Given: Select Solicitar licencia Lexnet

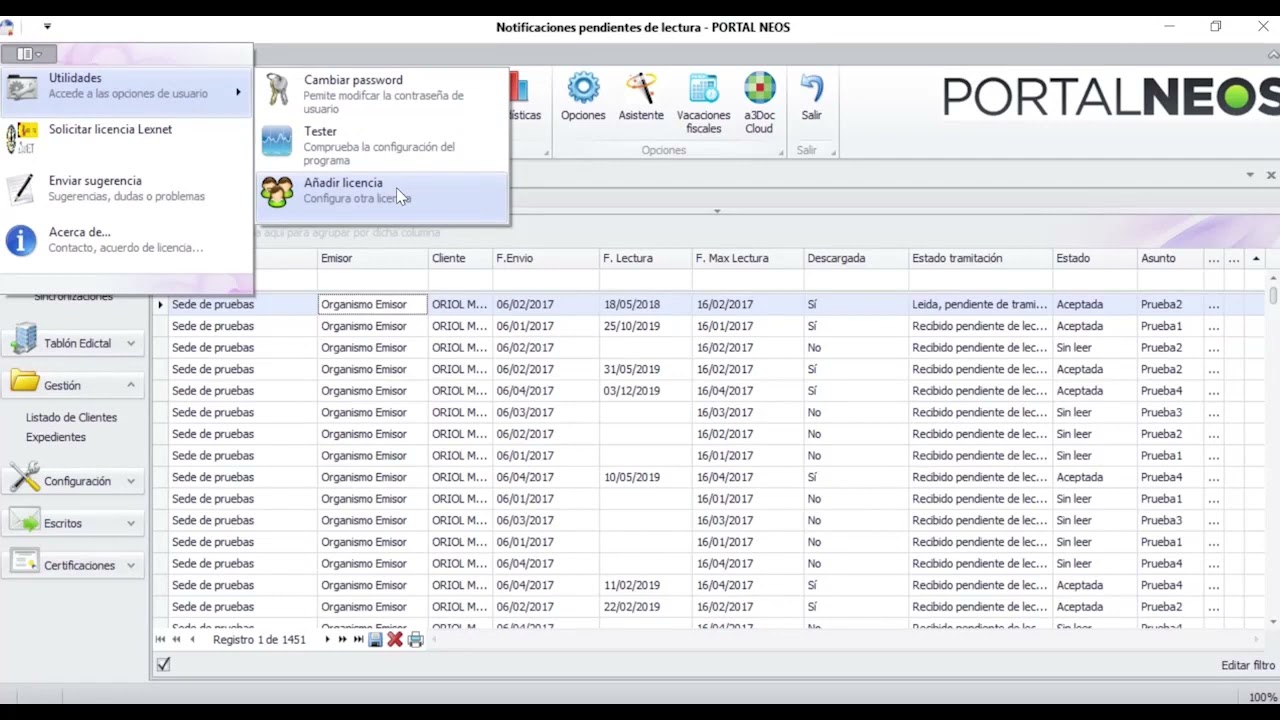Looking at the screenshot, I should (125, 138).
